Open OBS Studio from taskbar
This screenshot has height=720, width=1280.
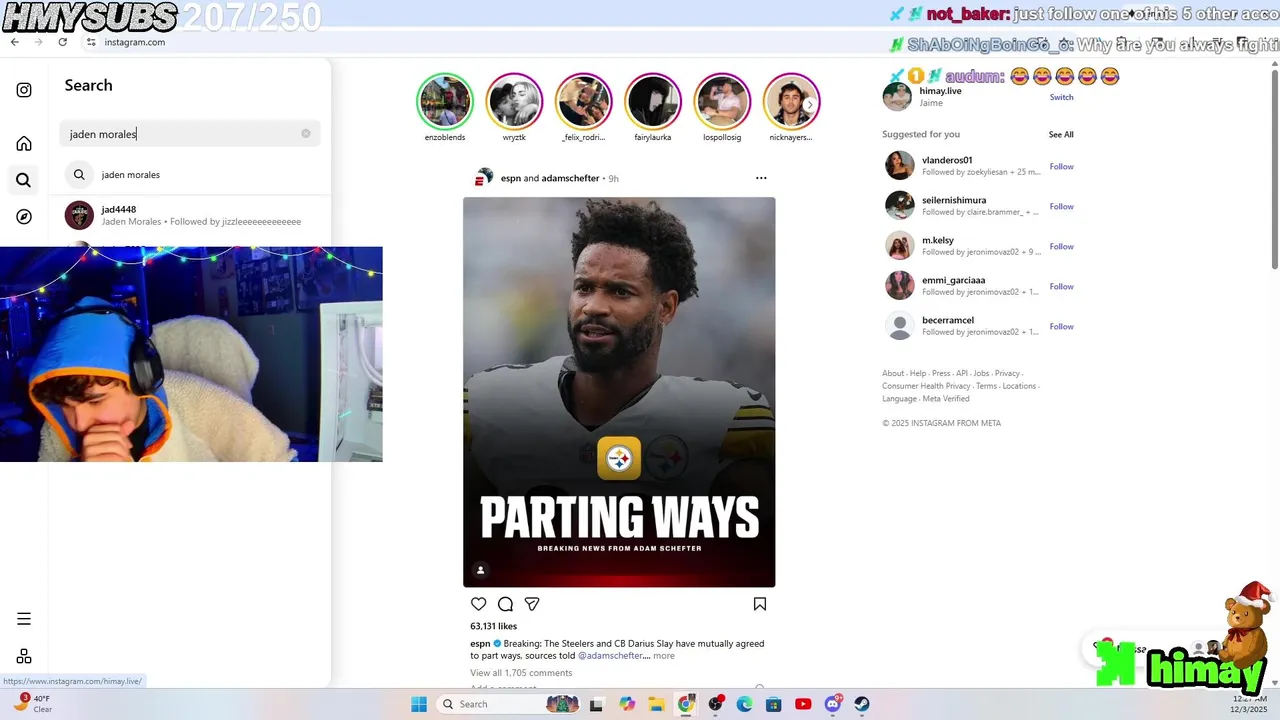coord(716,704)
